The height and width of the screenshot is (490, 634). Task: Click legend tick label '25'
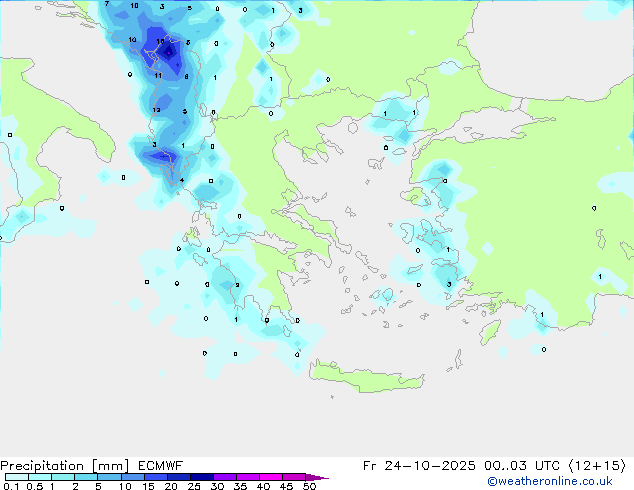194,486
